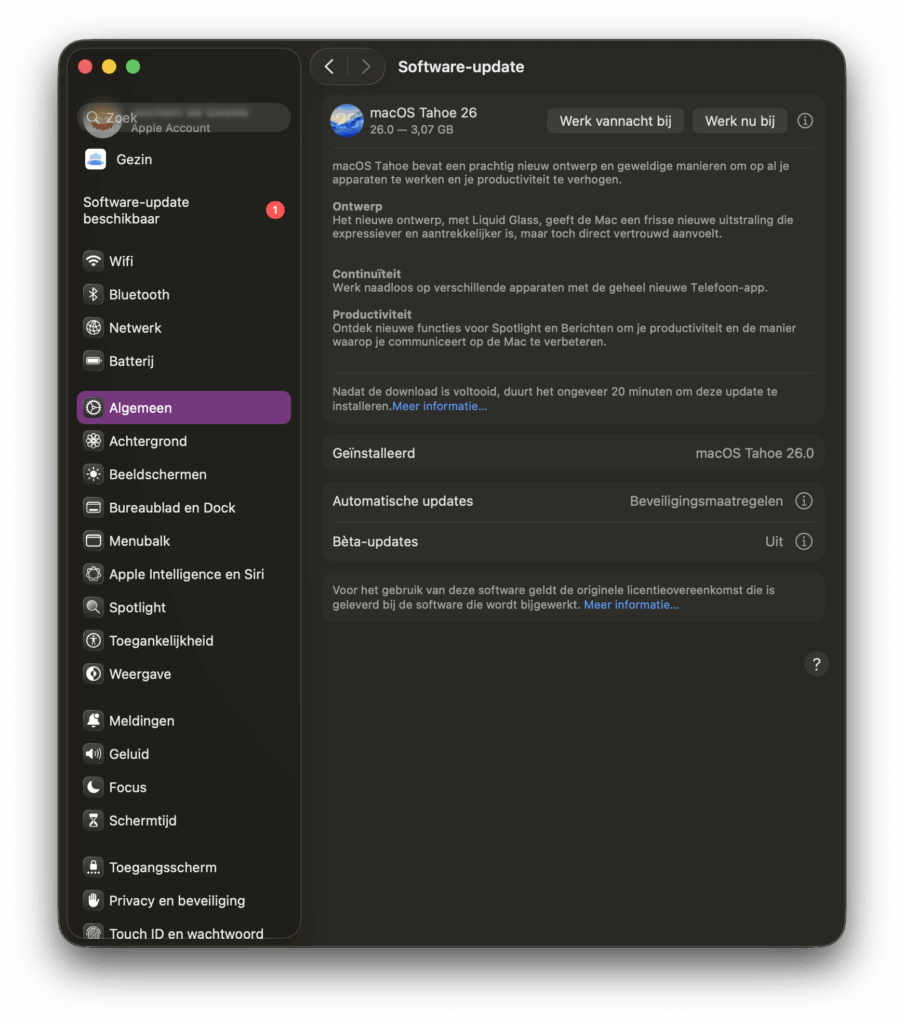Open Gezin in the sidebar
This screenshot has height=1024, width=904.
click(x=184, y=159)
